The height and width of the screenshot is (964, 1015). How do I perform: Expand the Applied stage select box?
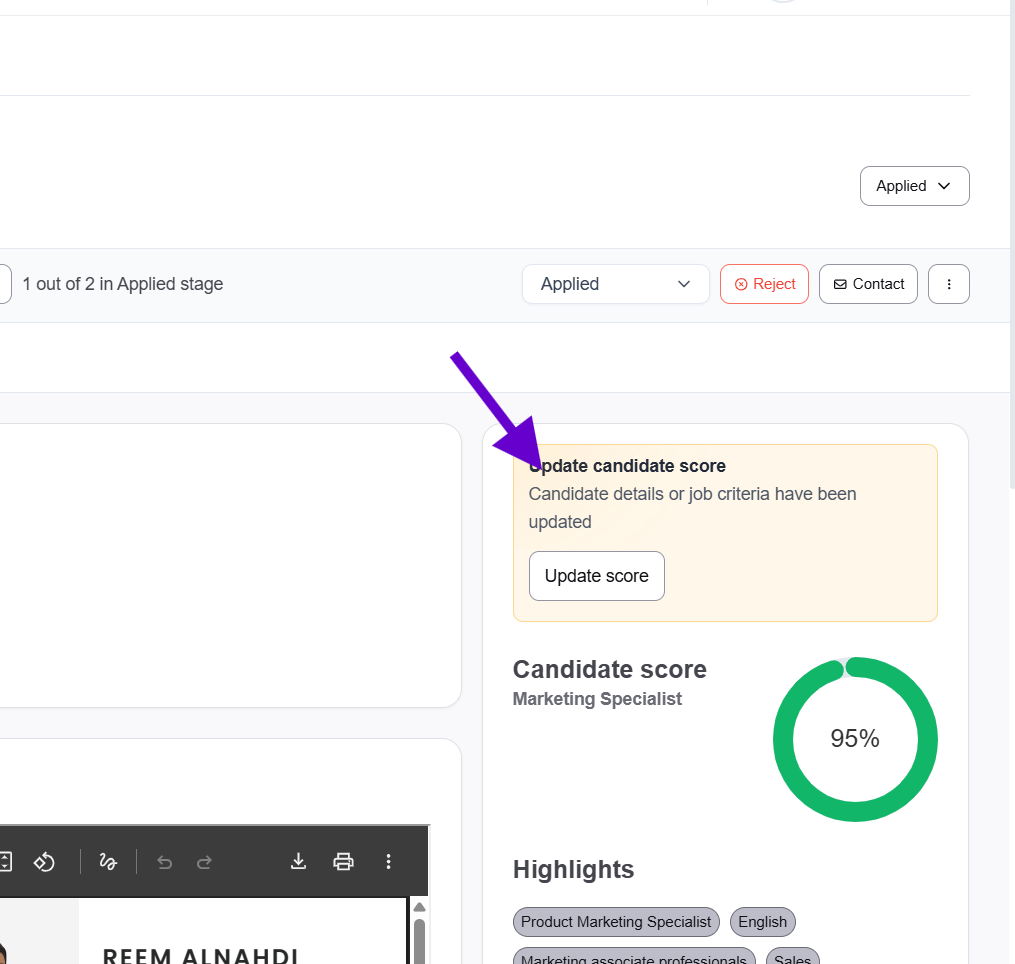615,284
